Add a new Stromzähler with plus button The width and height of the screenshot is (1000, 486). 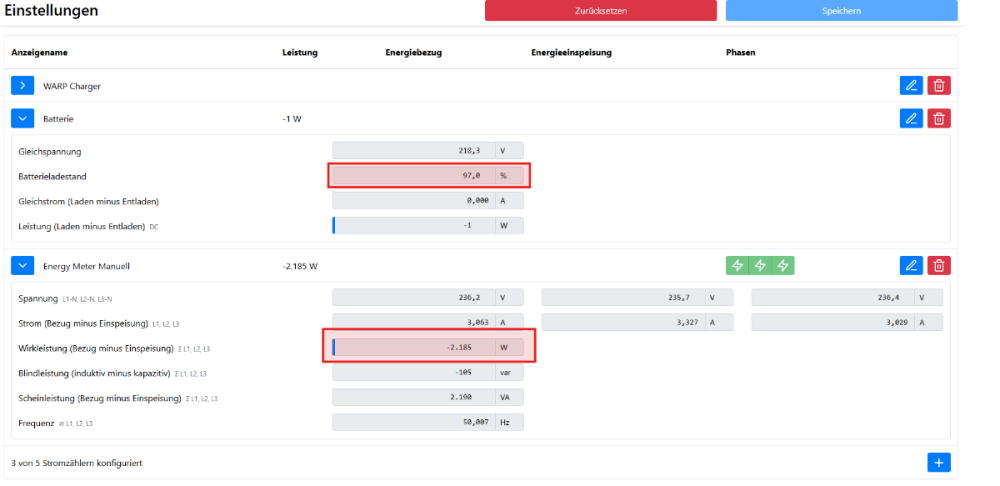click(x=939, y=462)
